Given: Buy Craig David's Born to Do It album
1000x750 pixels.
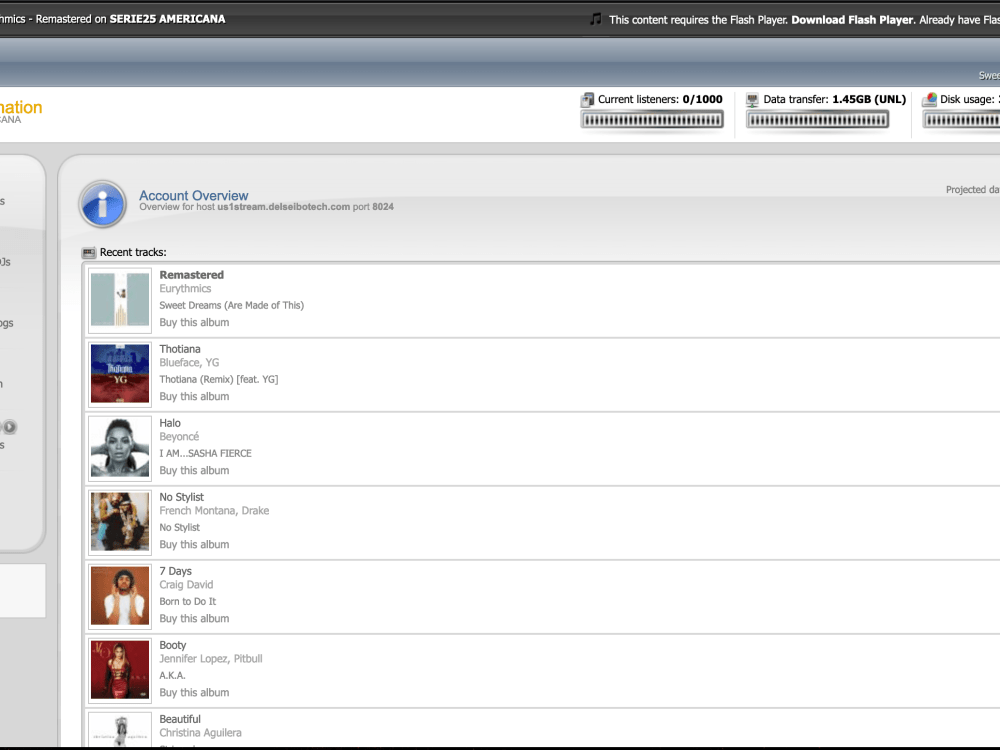Looking at the screenshot, I should pos(194,618).
